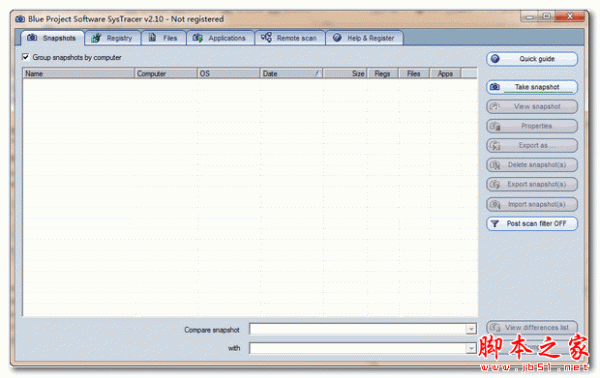This screenshot has width=600, height=378.
Task: Open the Applications tab
Action: tap(220, 38)
